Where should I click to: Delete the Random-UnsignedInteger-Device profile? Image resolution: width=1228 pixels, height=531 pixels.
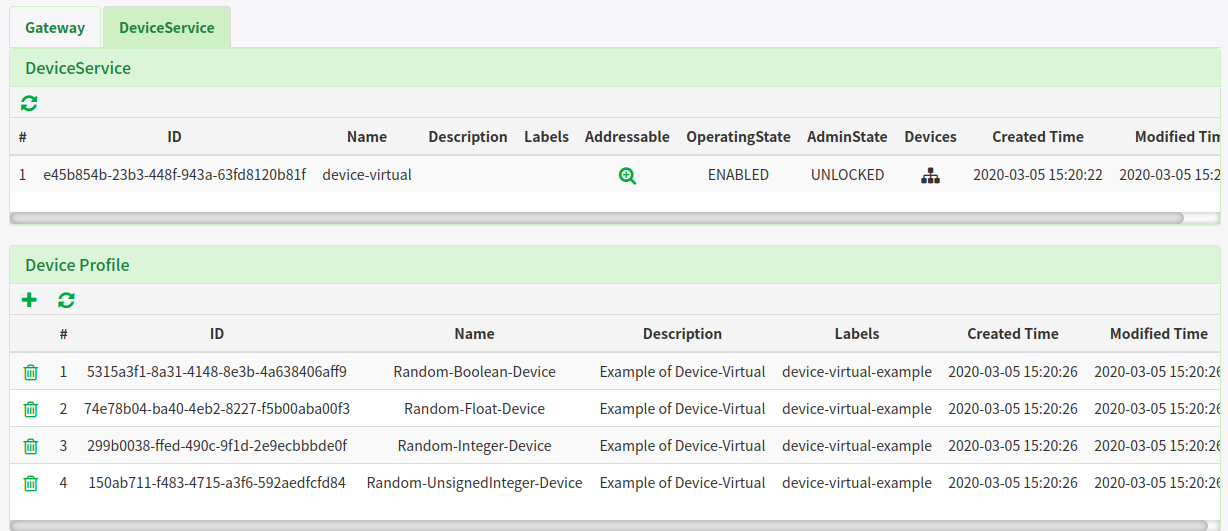pyautogui.click(x=31, y=483)
